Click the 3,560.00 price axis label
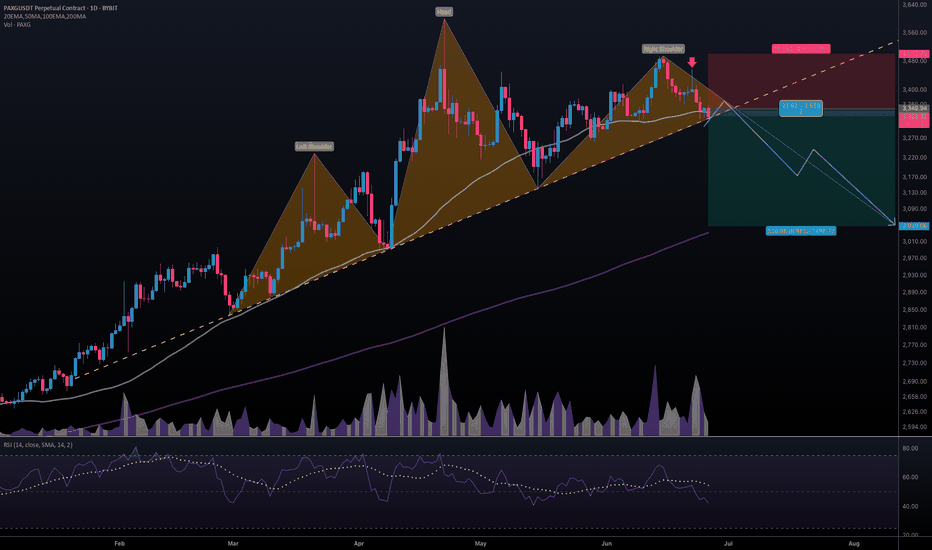 pyautogui.click(x=914, y=33)
